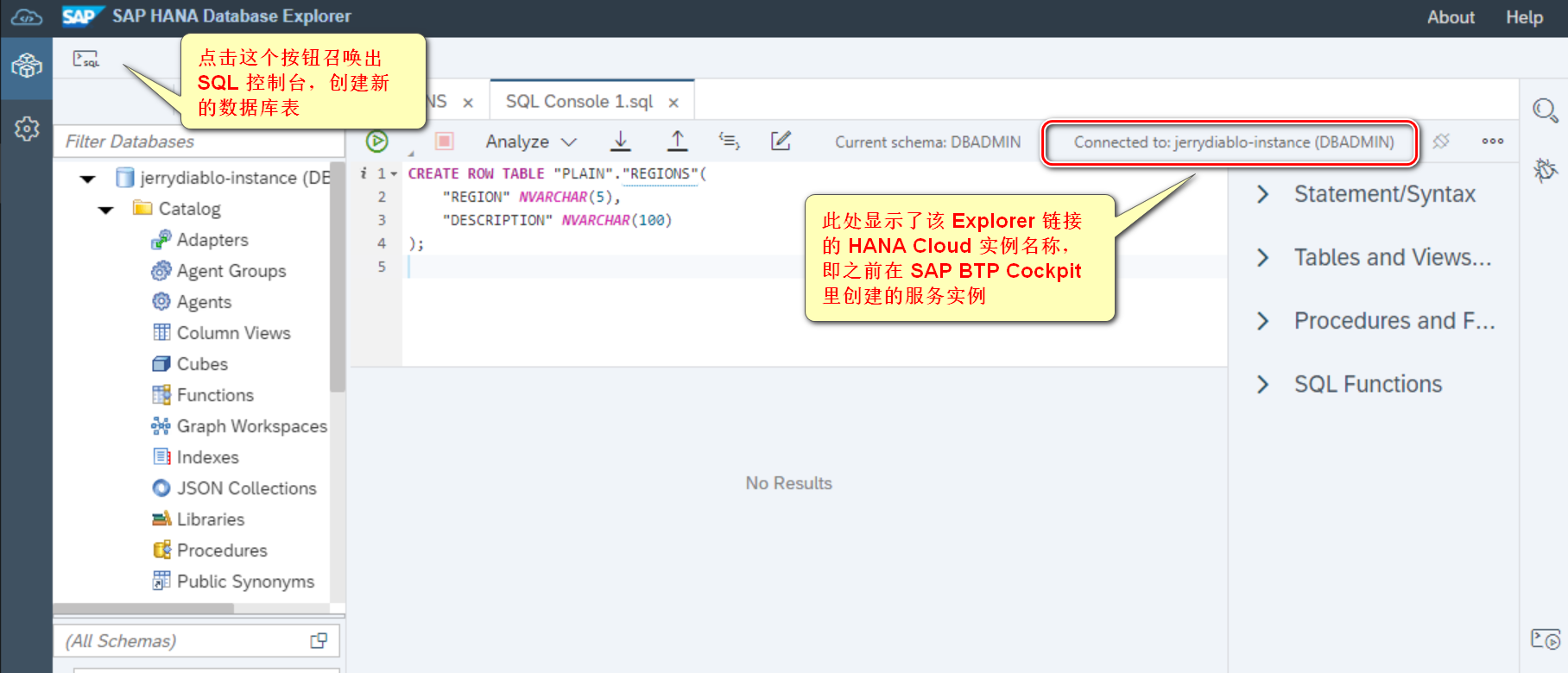Expand SQL Functions help section
This screenshot has height=673, width=1568.
pos(1262,384)
